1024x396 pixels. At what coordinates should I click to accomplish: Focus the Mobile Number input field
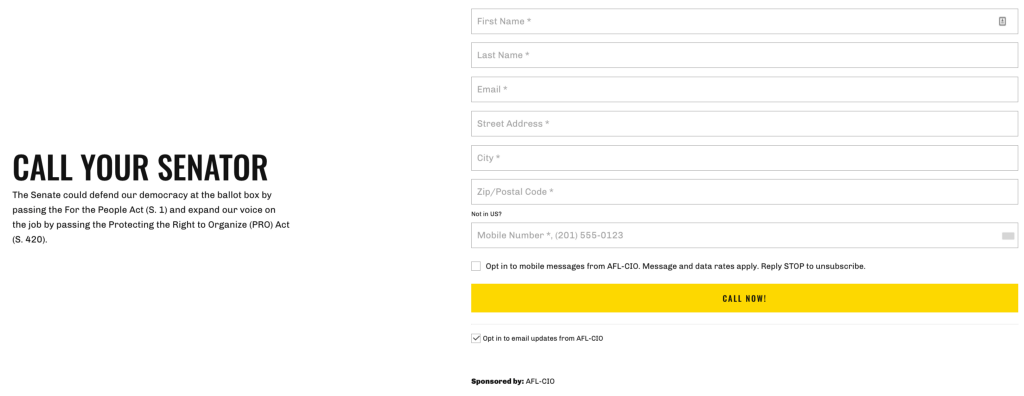pos(744,235)
